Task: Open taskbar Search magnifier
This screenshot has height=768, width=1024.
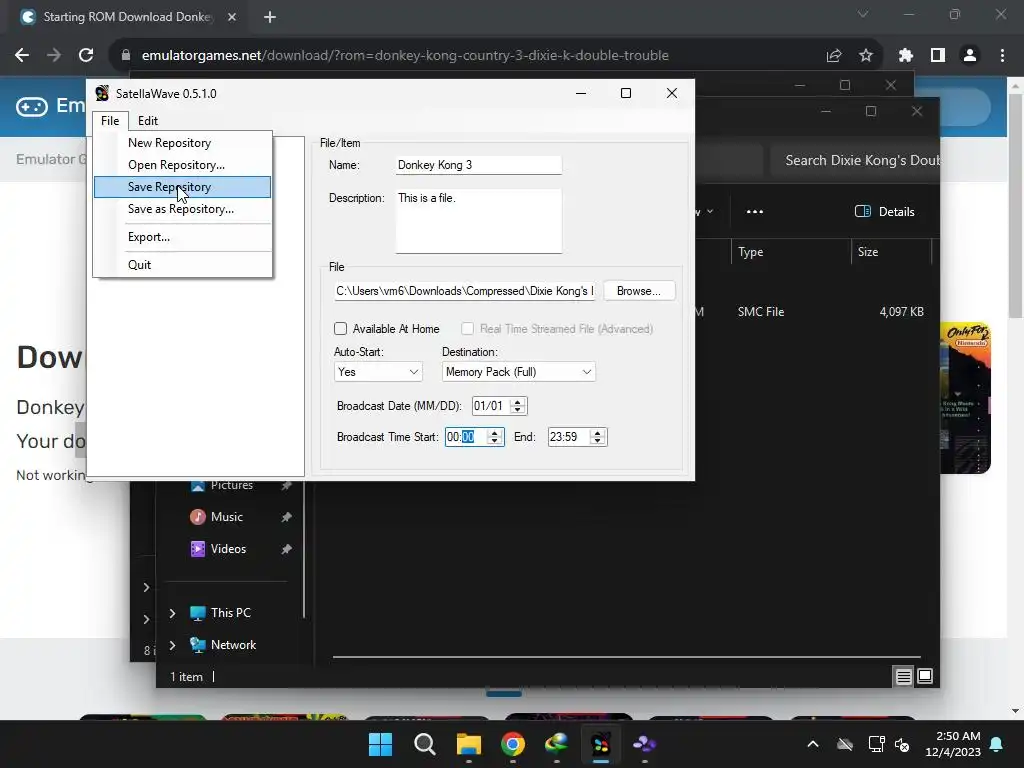Action: click(424, 744)
